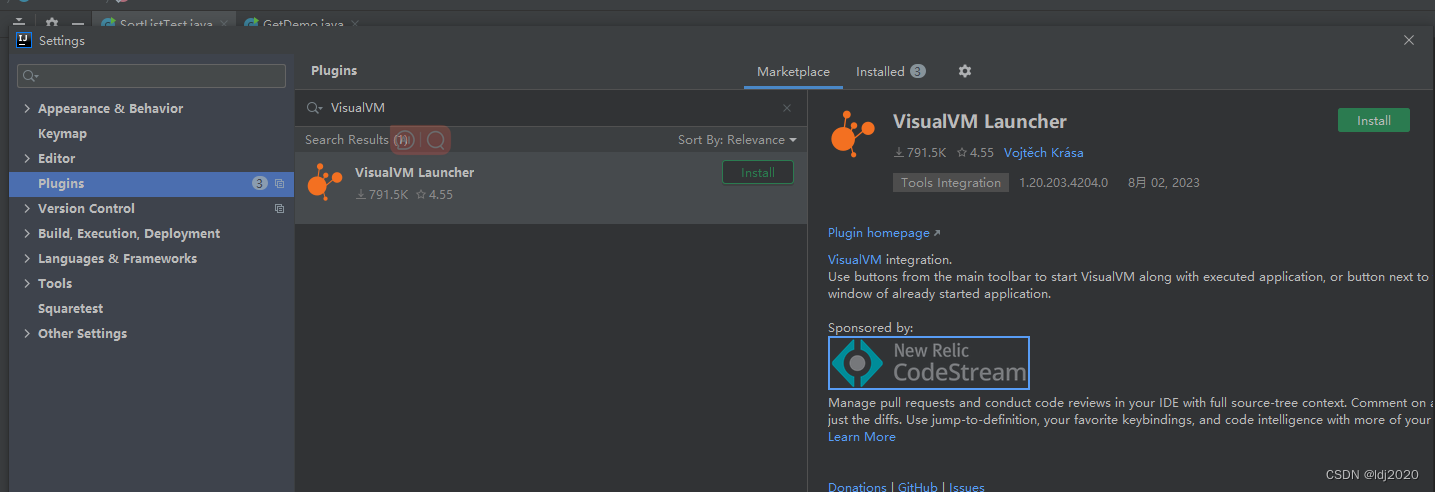The height and width of the screenshot is (492, 1435).
Task: Click the Tools Integration category tag
Action: pos(950,183)
